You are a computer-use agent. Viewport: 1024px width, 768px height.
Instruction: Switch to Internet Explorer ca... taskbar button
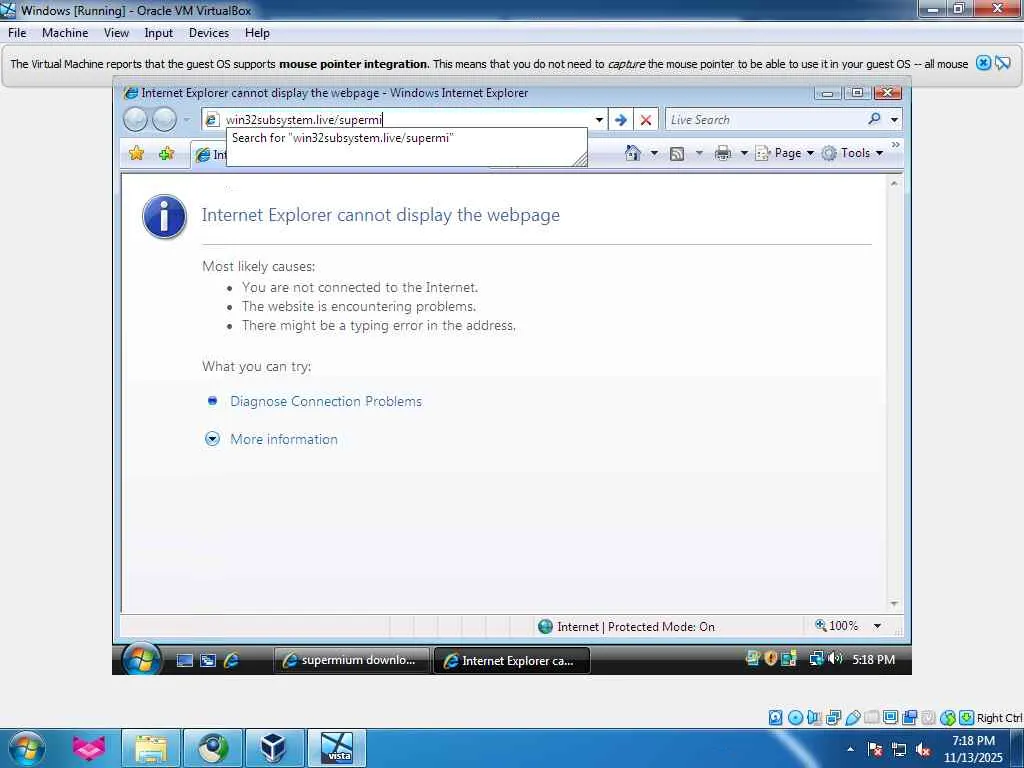[512, 661]
